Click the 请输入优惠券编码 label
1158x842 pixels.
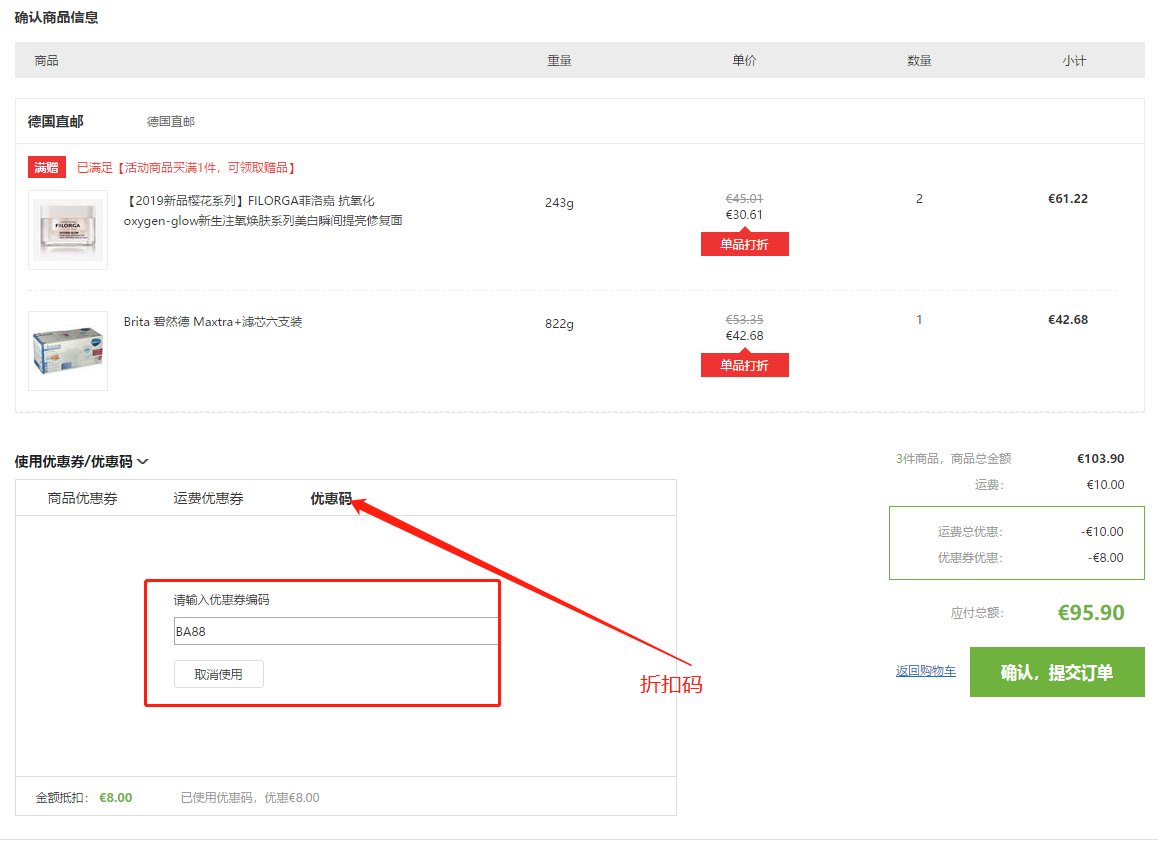tap(222, 600)
